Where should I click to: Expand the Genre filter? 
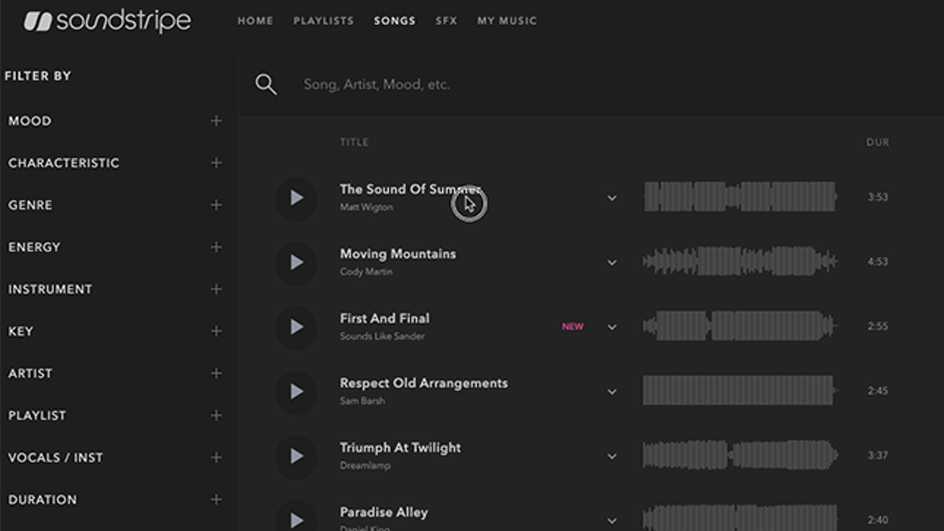coord(216,205)
